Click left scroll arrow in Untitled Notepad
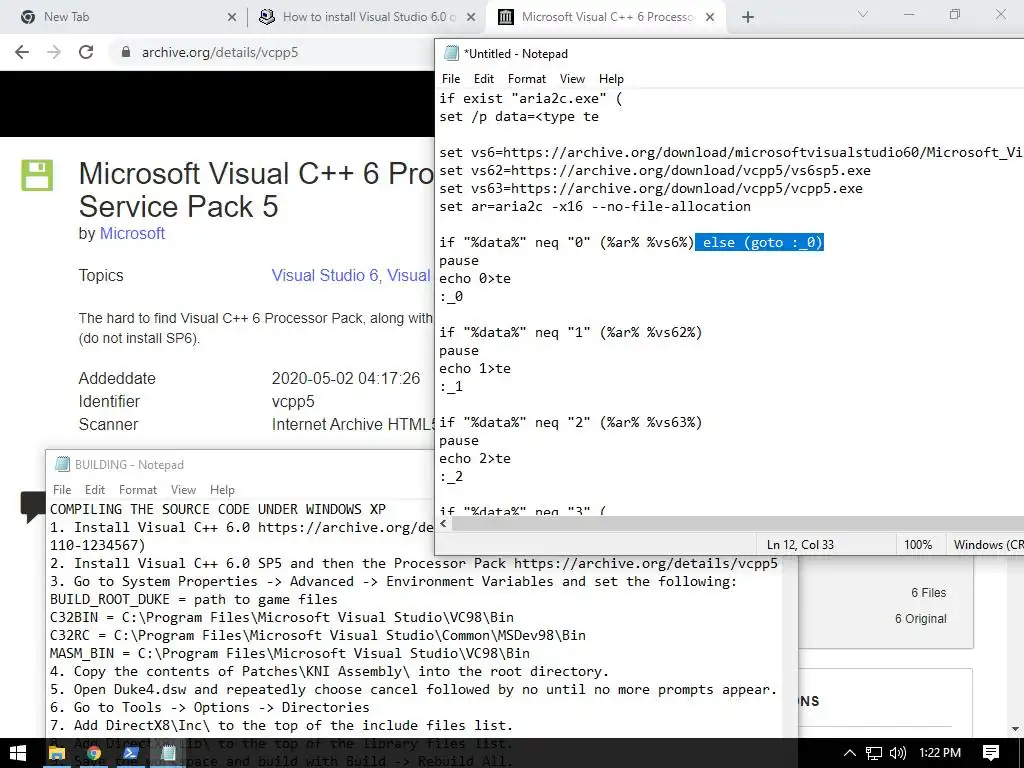Screen dimensions: 1024x768 click(x=443, y=524)
